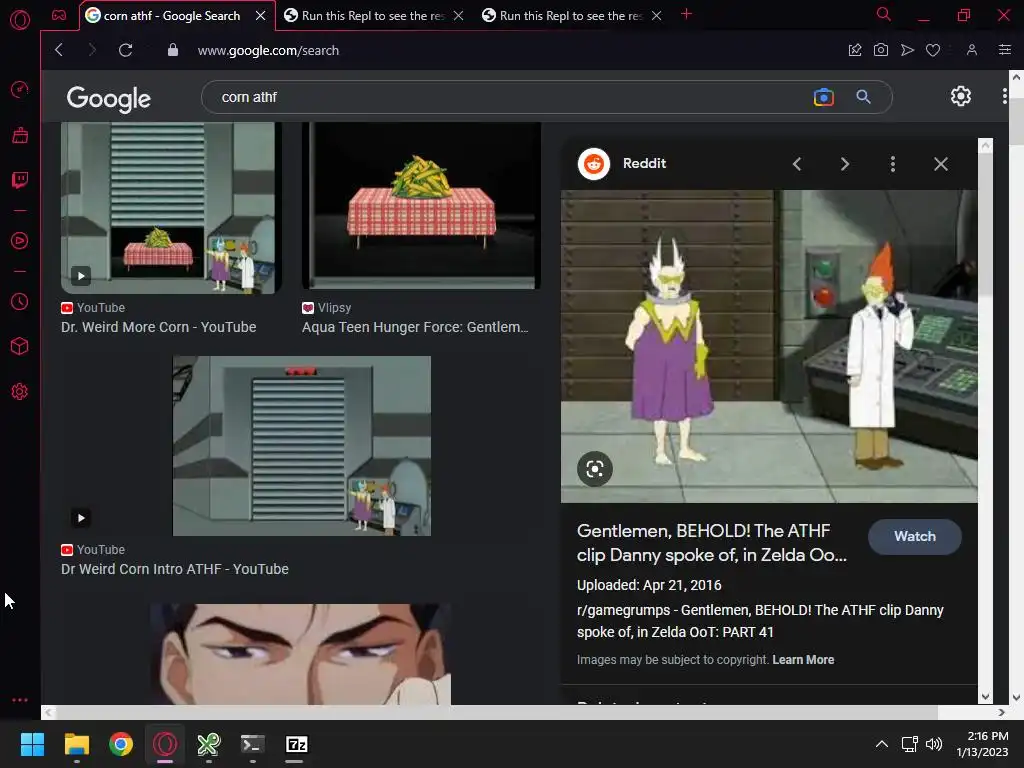Screen dimensions: 1024x768
Task: Visit the Reddit source in preview panel
Action: pyautogui.click(x=622, y=163)
